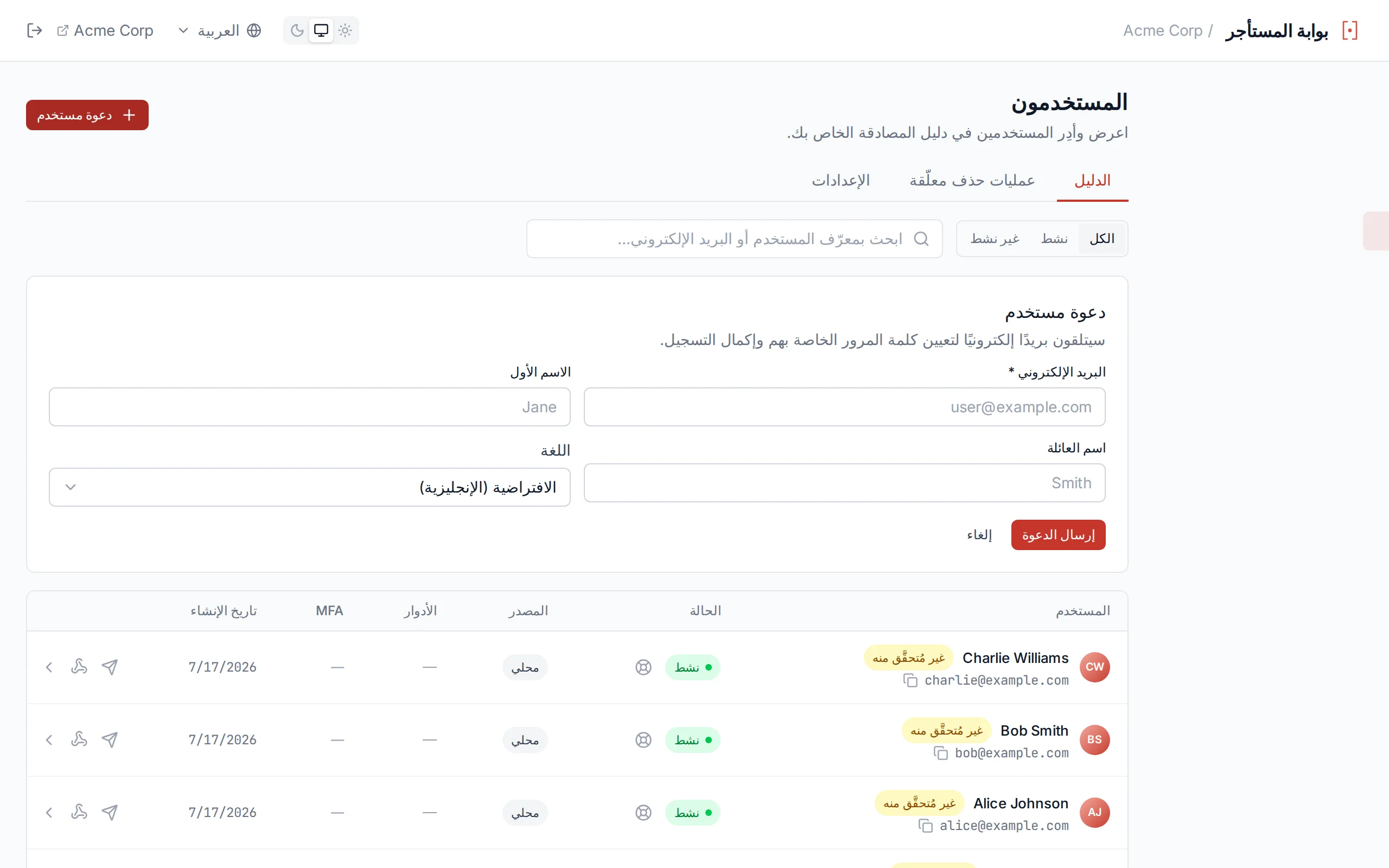The image size is (1389, 868).
Task: Click Acme Corp breadcrumb at top right
Action: tap(1162, 30)
